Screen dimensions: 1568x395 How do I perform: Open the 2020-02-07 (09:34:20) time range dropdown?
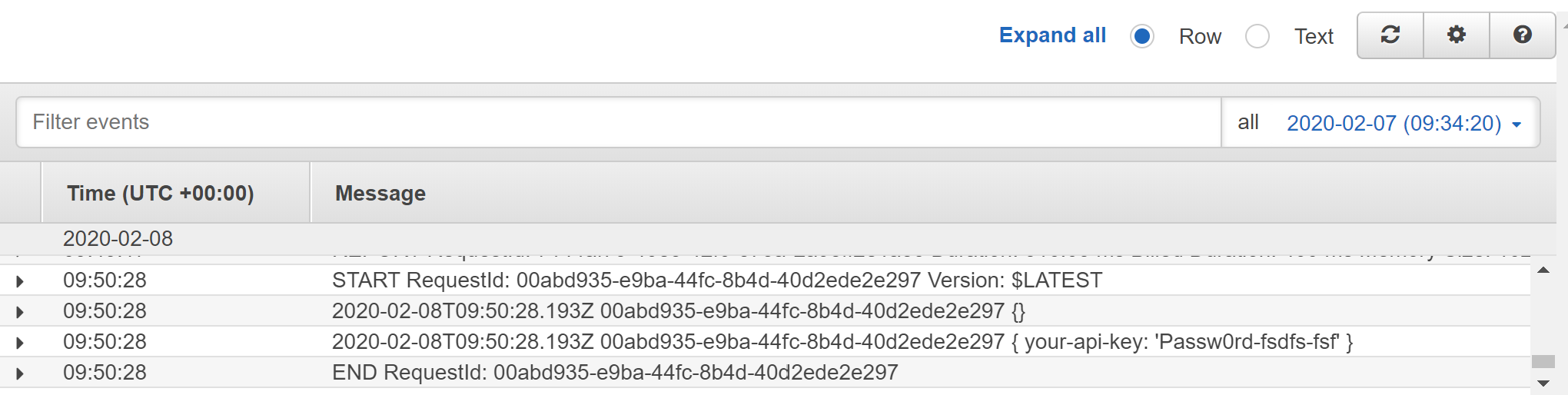1404,123
